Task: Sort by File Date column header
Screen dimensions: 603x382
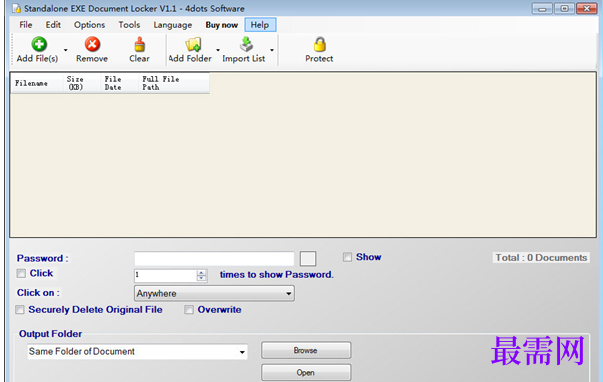Action: coord(119,83)
